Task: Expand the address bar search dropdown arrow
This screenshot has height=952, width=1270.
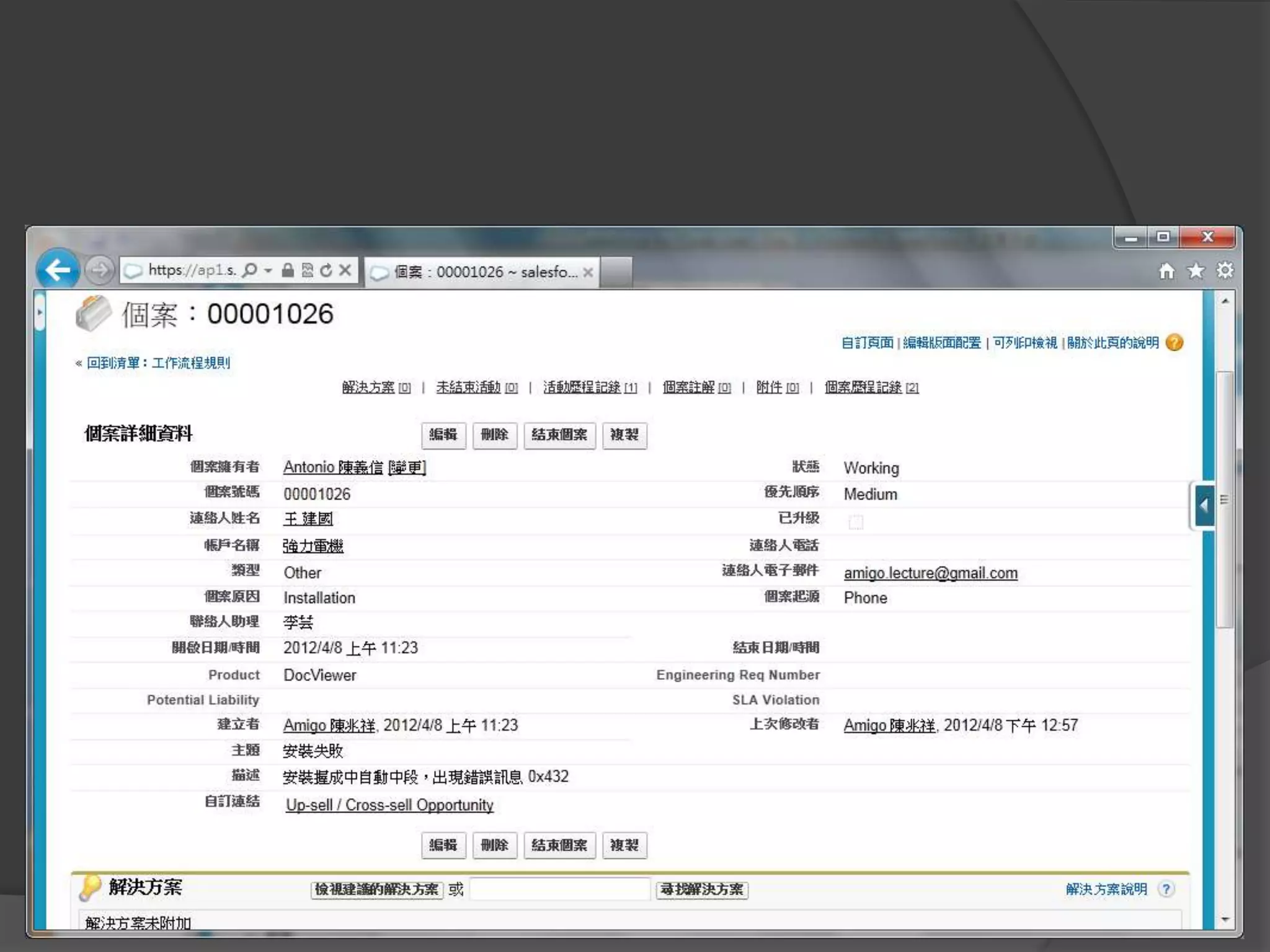Action: tap(268, 270)
